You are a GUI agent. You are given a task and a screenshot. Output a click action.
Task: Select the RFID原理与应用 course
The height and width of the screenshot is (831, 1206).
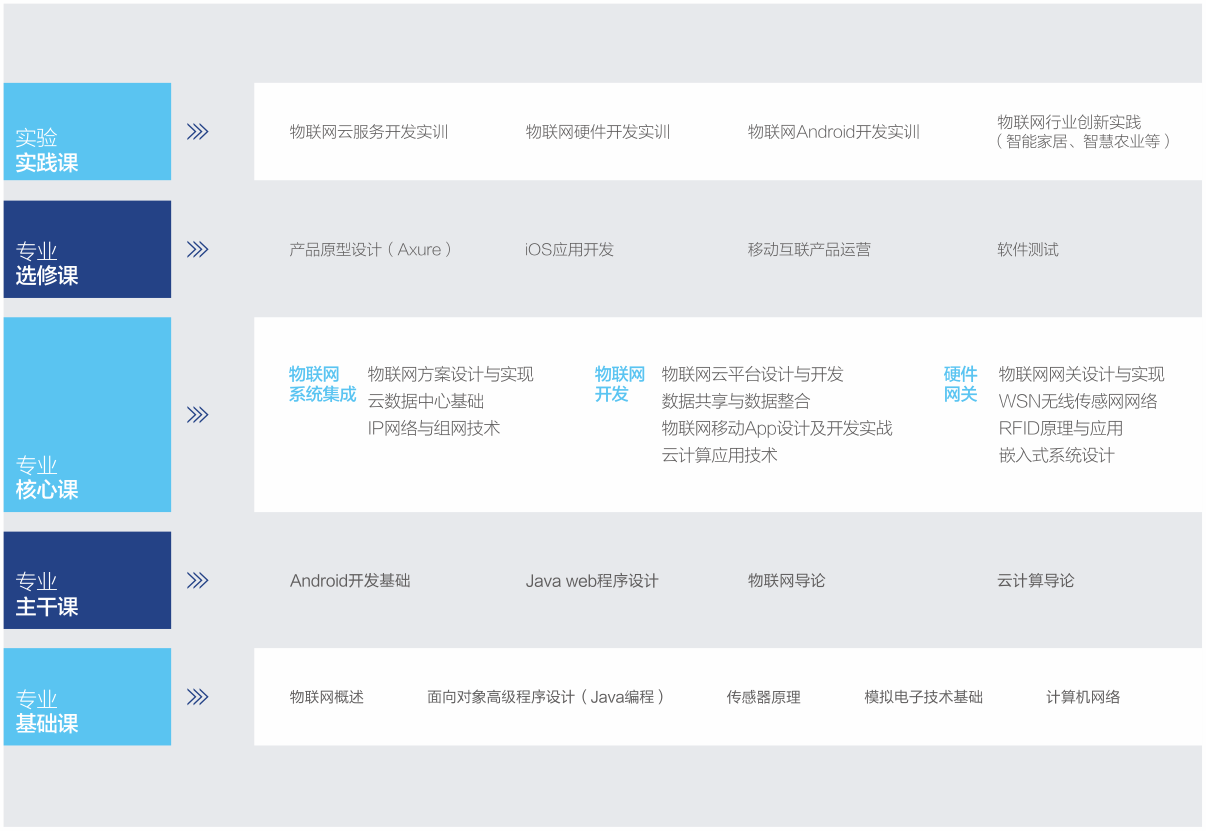1060,428
